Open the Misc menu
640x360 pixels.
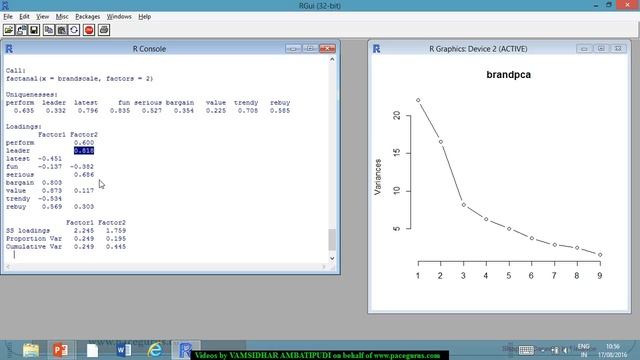62,17
